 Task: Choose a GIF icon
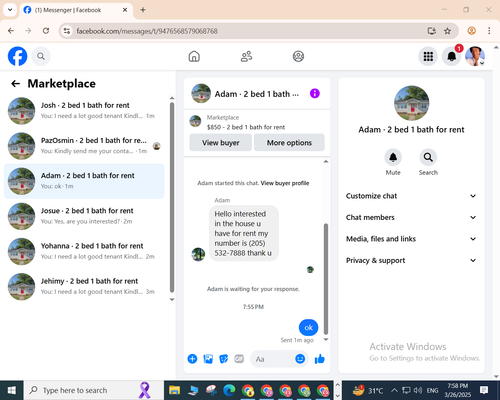[239, 359]
